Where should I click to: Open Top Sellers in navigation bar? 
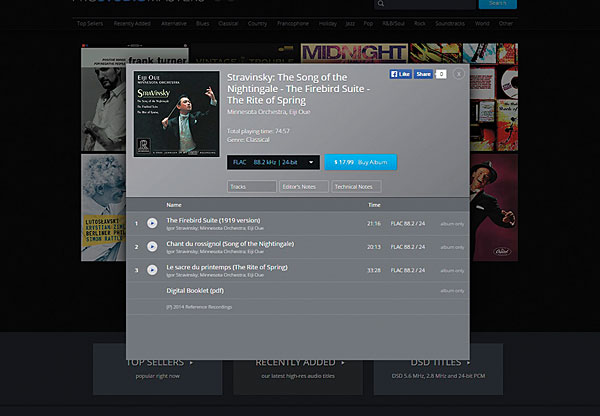click(90, 23)
